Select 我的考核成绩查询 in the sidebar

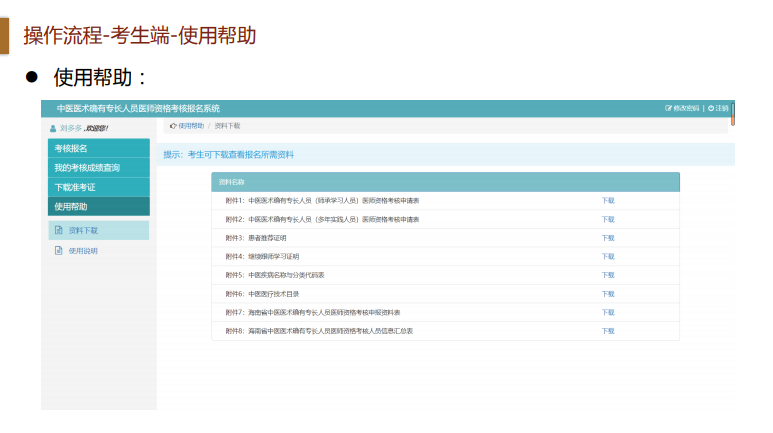coord(98,168)
